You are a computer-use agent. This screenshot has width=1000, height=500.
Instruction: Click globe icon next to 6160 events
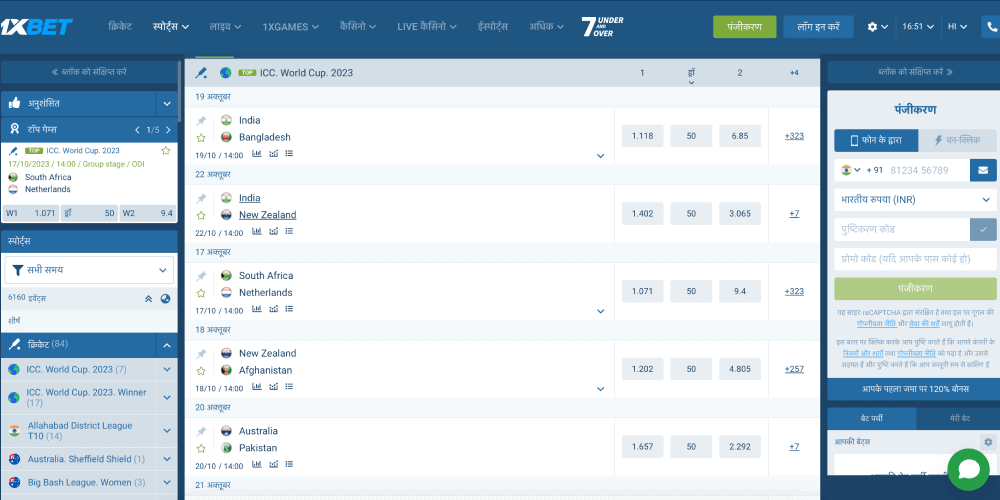[x=165, y=298]
